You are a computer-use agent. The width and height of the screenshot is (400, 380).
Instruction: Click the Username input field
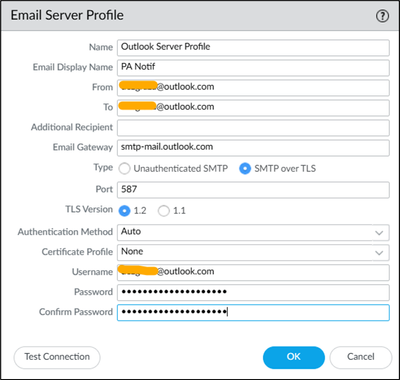[253, 272]
